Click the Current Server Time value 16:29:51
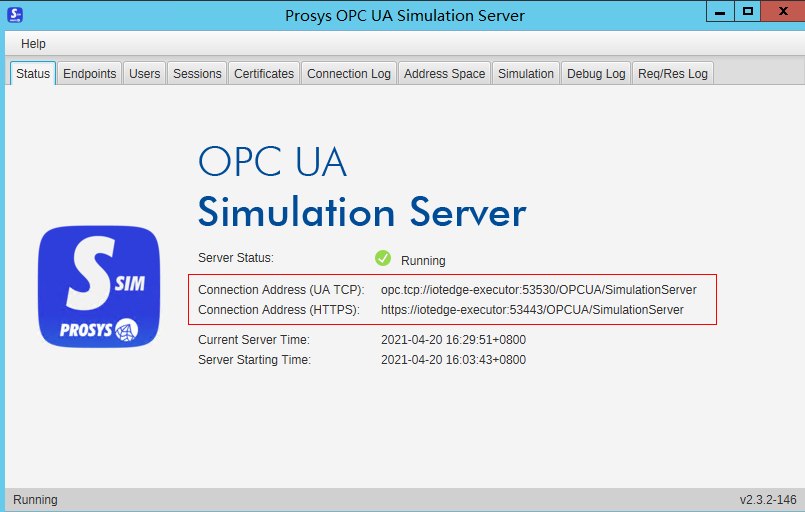The image size is (805, 512). tap(453, 340)
